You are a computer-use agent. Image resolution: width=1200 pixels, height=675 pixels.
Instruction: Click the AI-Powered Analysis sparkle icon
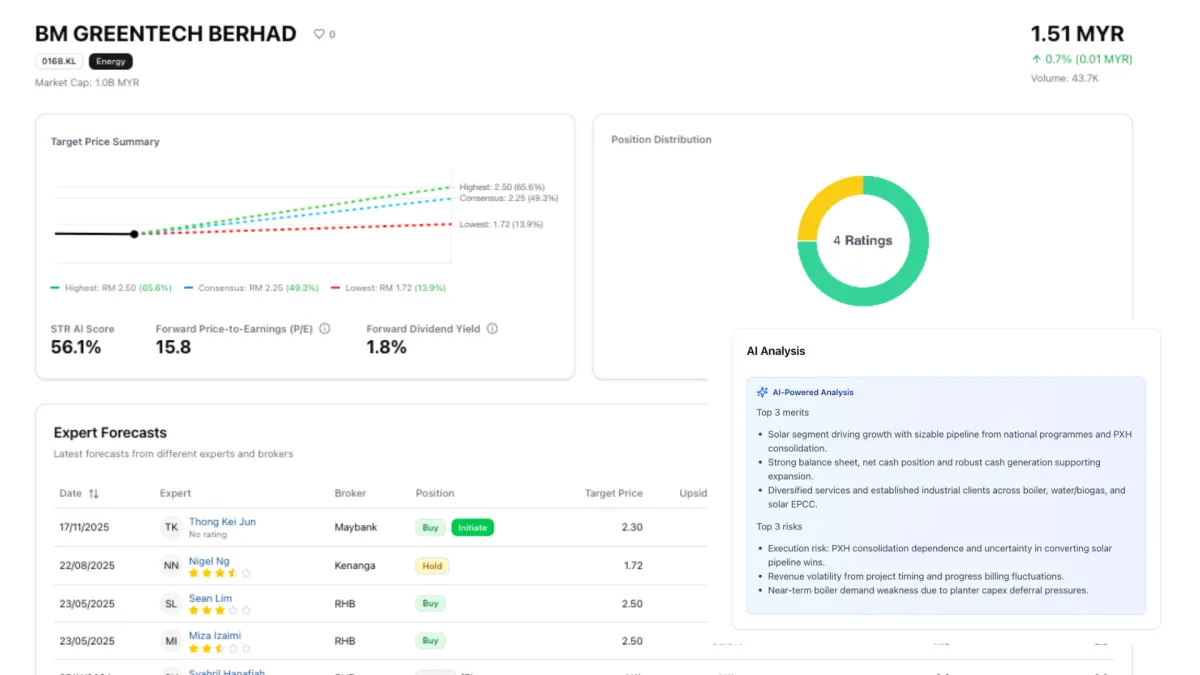[x=762, y=392]
